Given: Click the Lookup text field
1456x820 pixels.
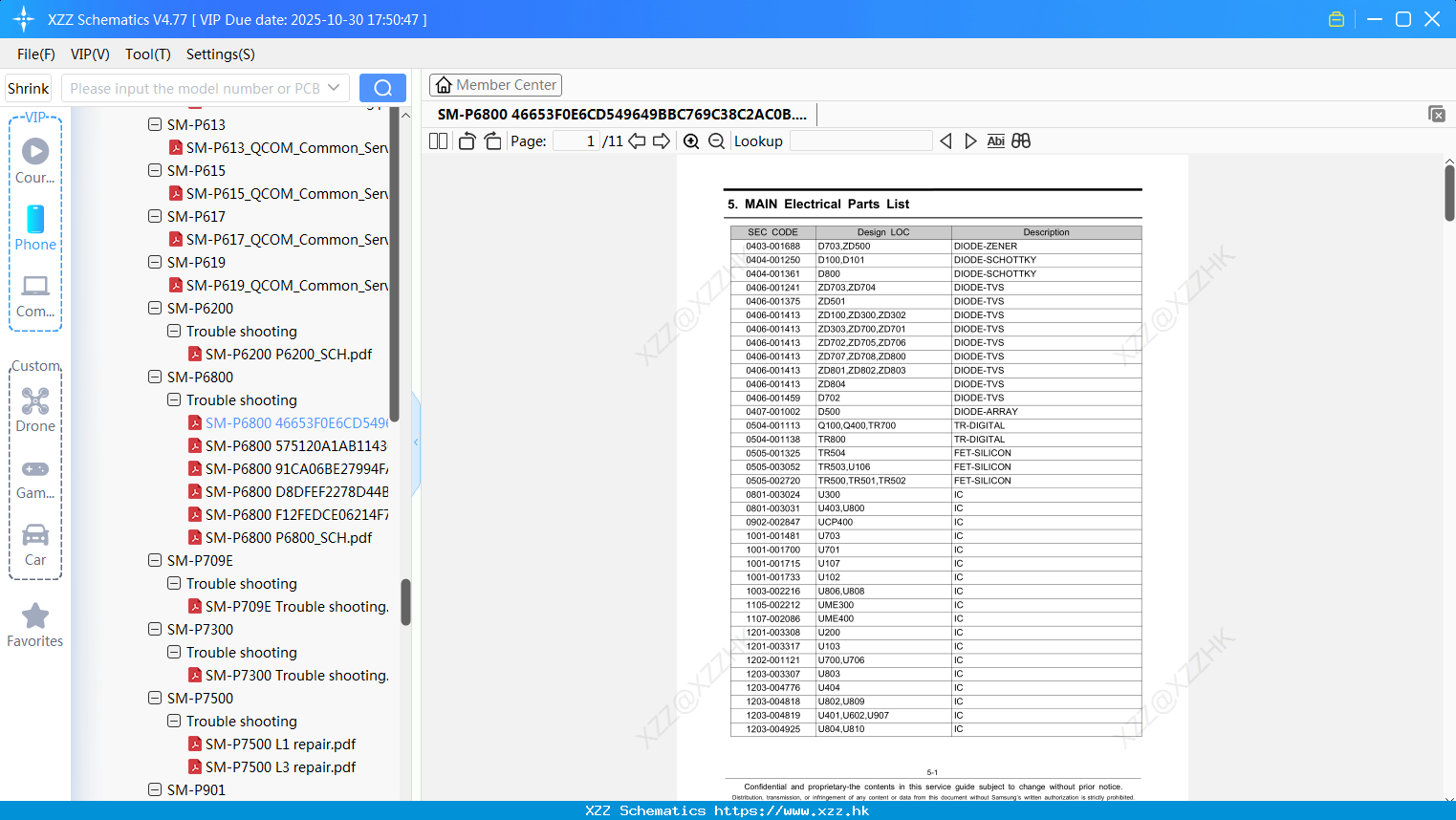Looking at the screenshot, I should click(860, 140).
